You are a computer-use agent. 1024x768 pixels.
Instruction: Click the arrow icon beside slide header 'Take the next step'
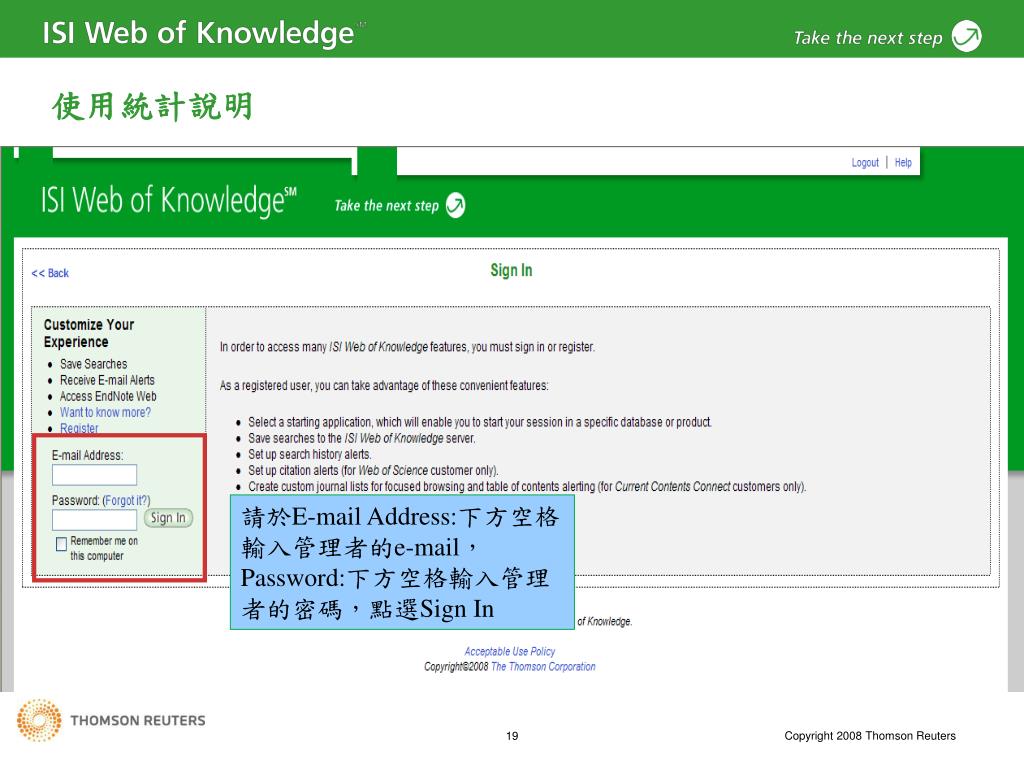point(967,36)
